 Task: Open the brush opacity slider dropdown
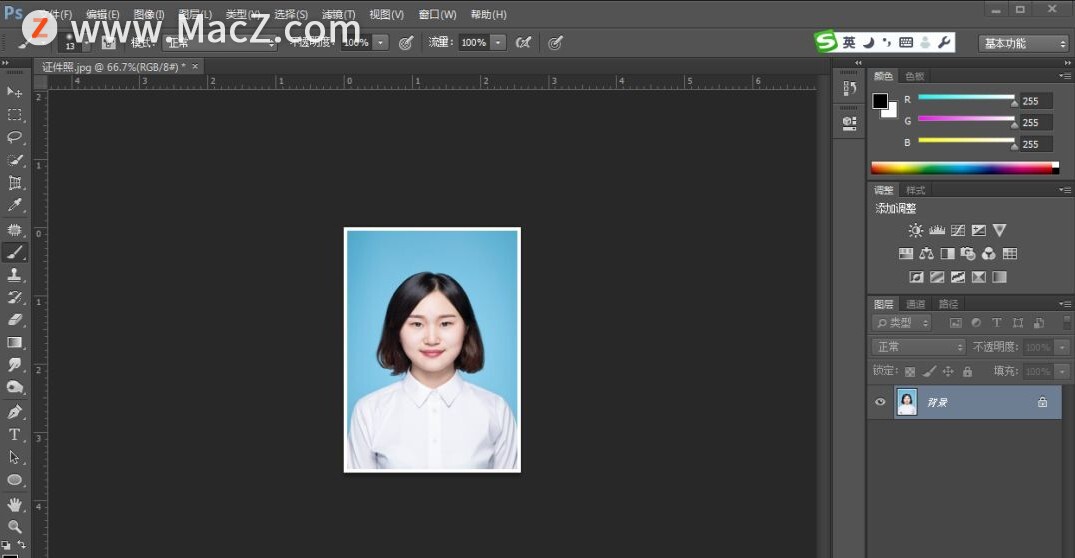point(381,43)
